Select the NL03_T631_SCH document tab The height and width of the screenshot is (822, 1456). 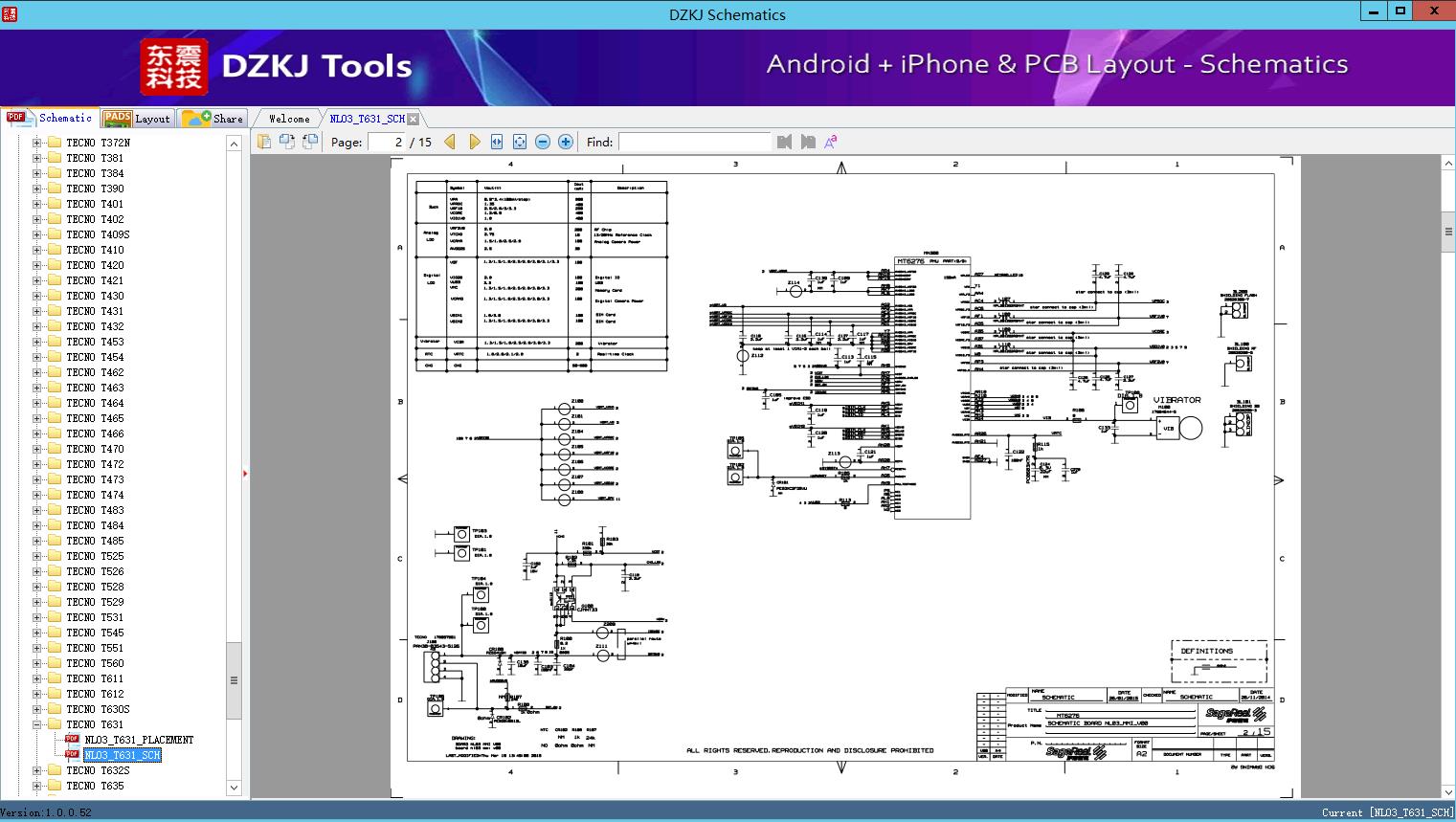pyautogui.click(x=368, y=119)
